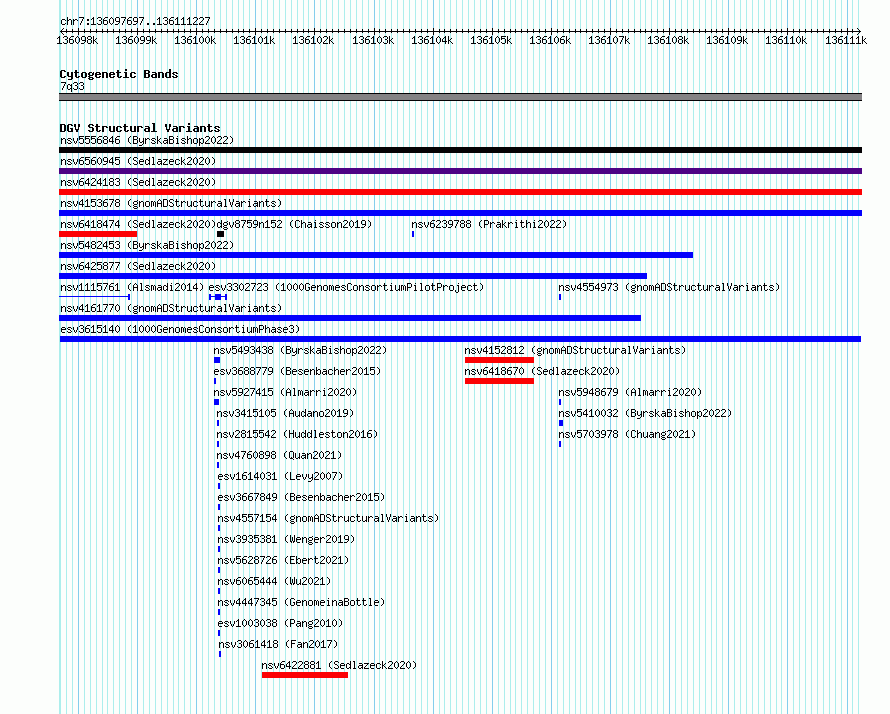Image resolution: width=890 pixels, height=714 pixels.
Task: Open esv3615140 (1000GenomesConsortiumPhase3) label
Action: pyautogui.click(x=180, y=329)
